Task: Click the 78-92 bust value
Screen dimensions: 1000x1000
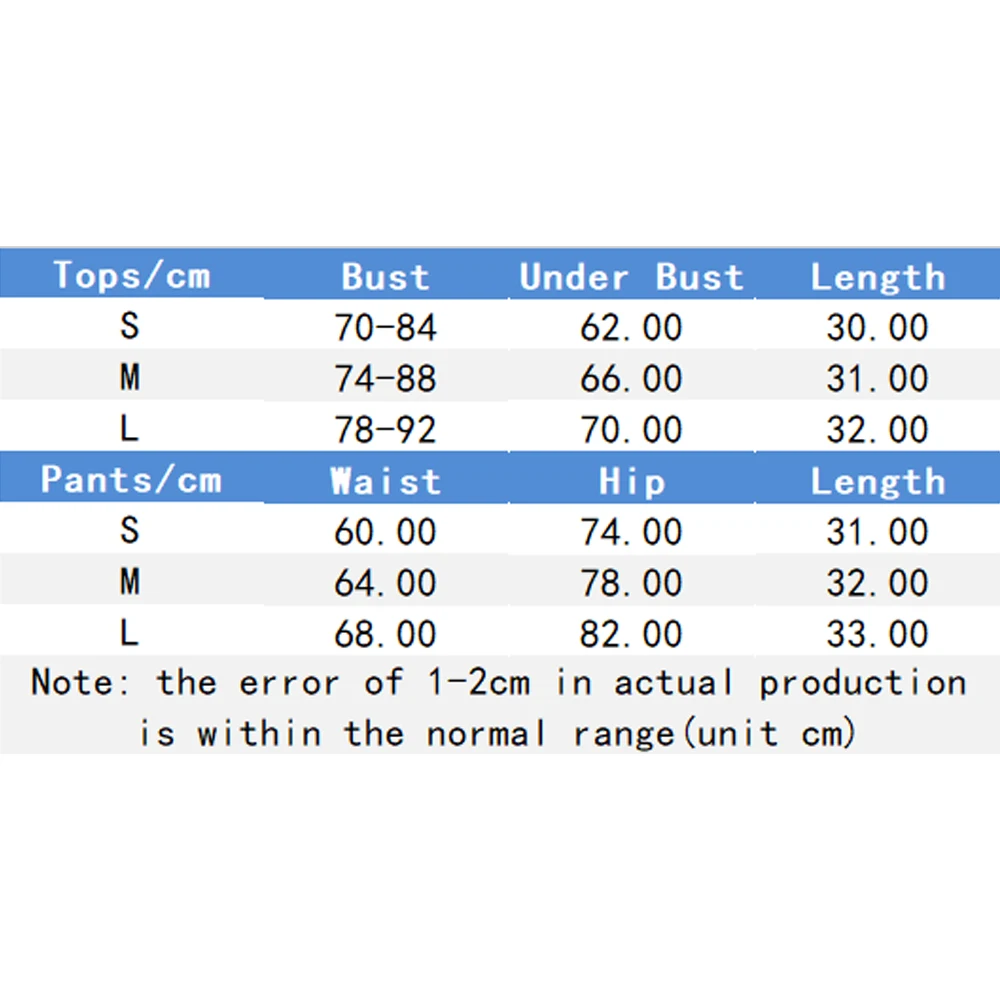Action: point(385,429)
